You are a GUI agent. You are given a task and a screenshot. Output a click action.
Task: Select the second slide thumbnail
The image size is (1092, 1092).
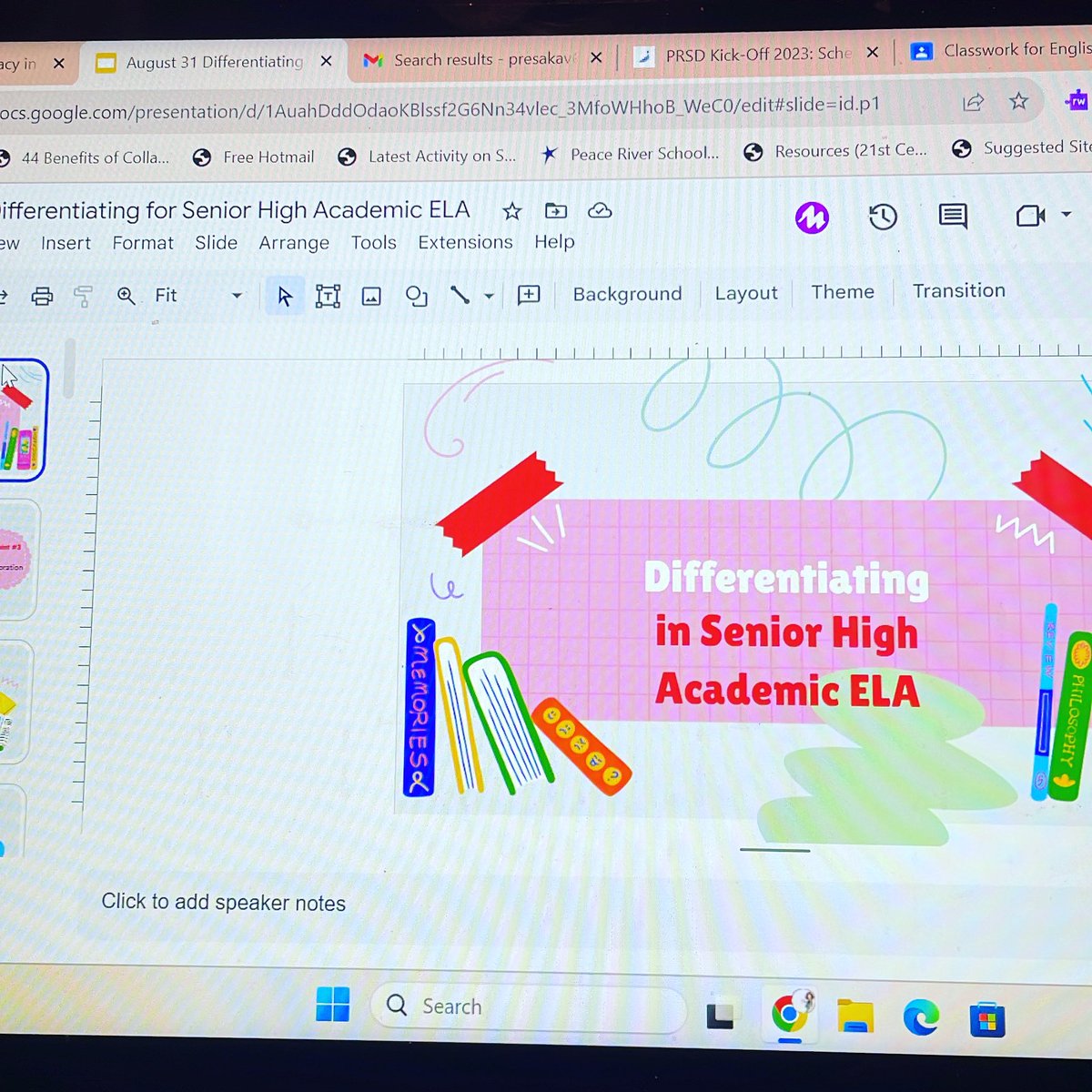pos(18,559)
